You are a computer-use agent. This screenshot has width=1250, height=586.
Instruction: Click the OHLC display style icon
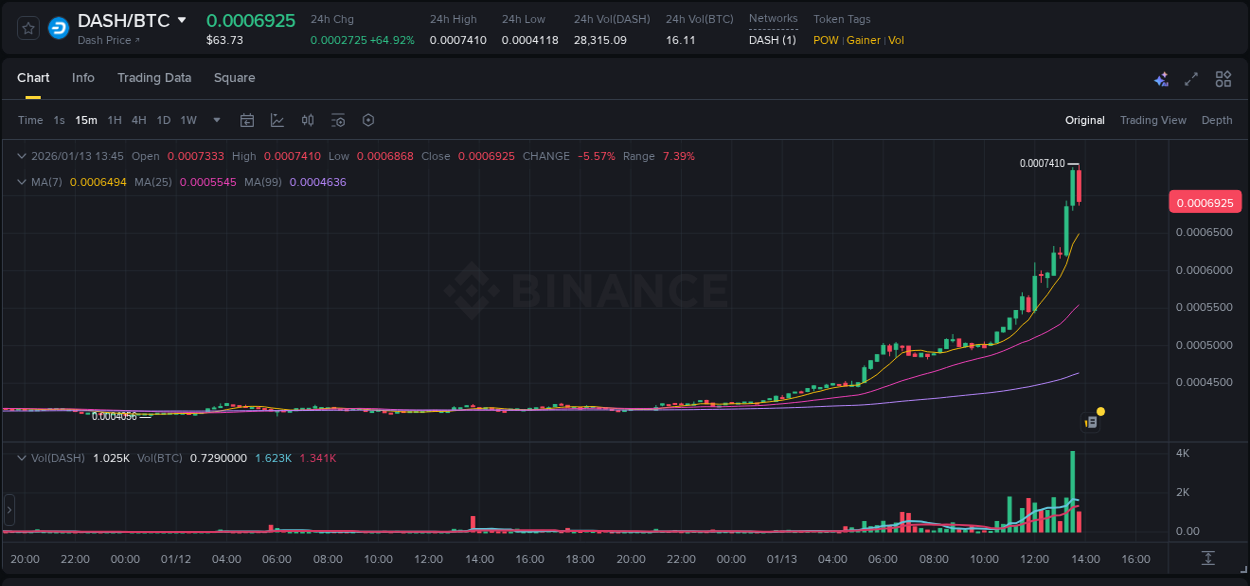point(307,120)
